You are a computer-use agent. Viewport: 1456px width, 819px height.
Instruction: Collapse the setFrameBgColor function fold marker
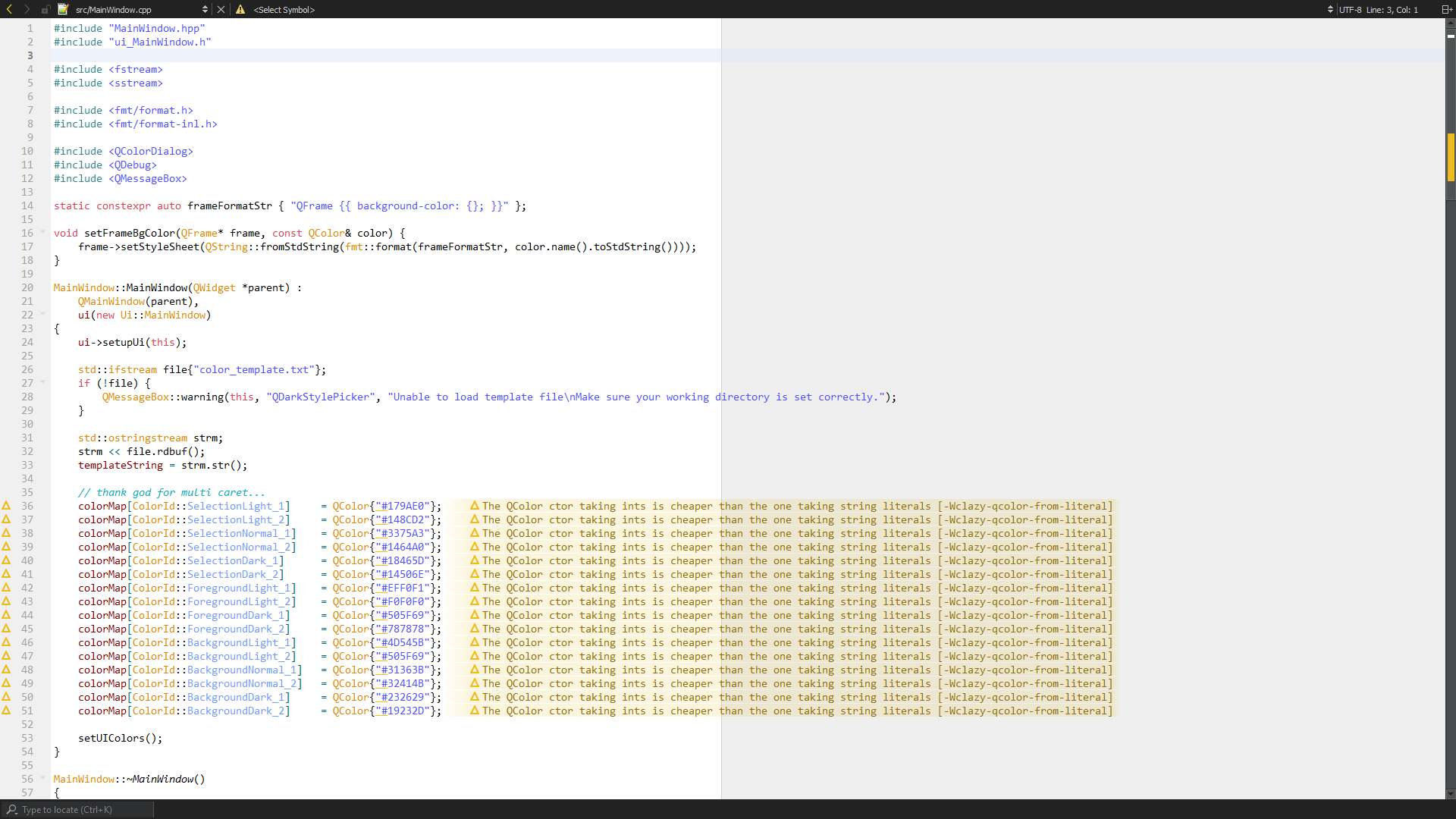[x=43, y=232]
